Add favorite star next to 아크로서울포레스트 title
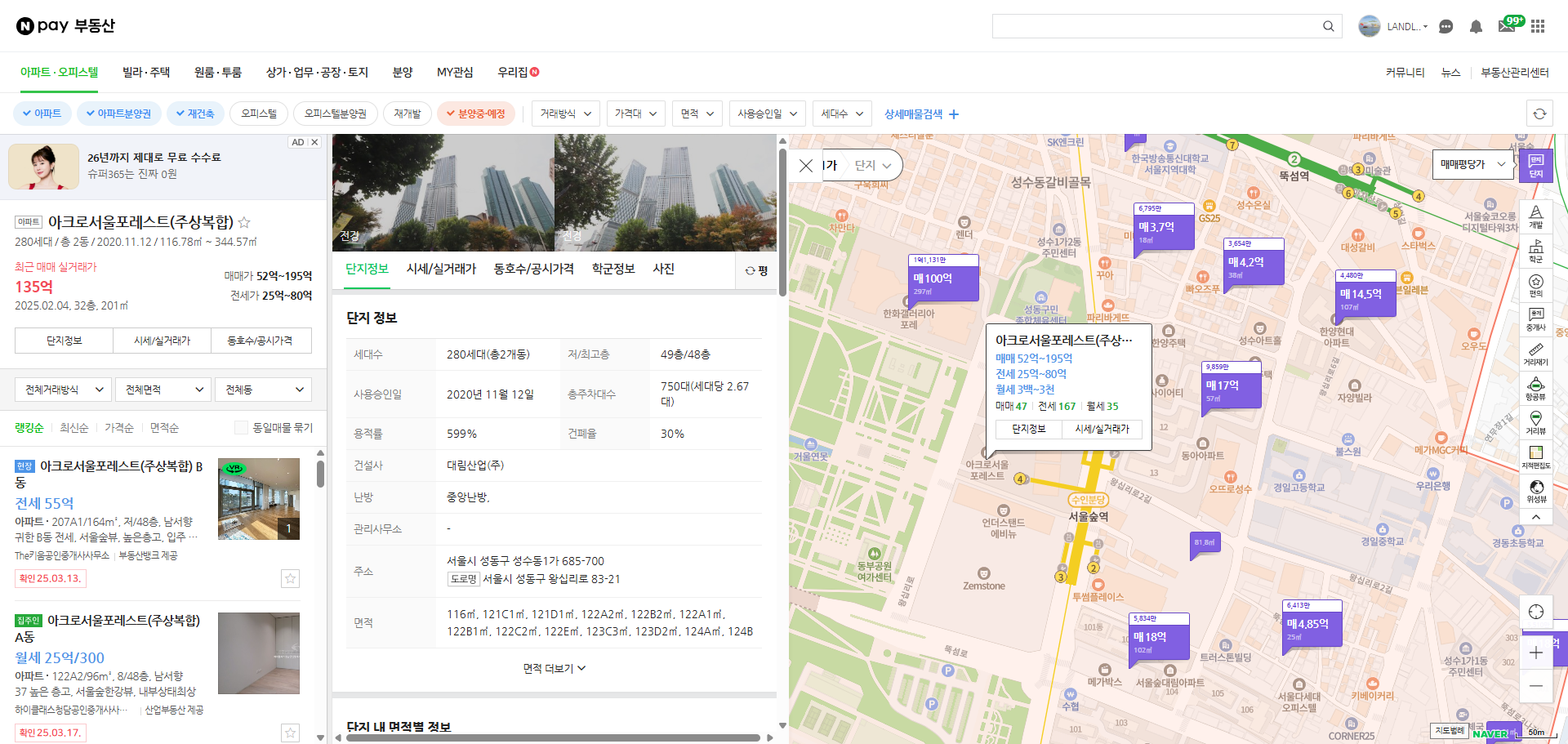The image size is (1568, 744). [x=243, y=222]
